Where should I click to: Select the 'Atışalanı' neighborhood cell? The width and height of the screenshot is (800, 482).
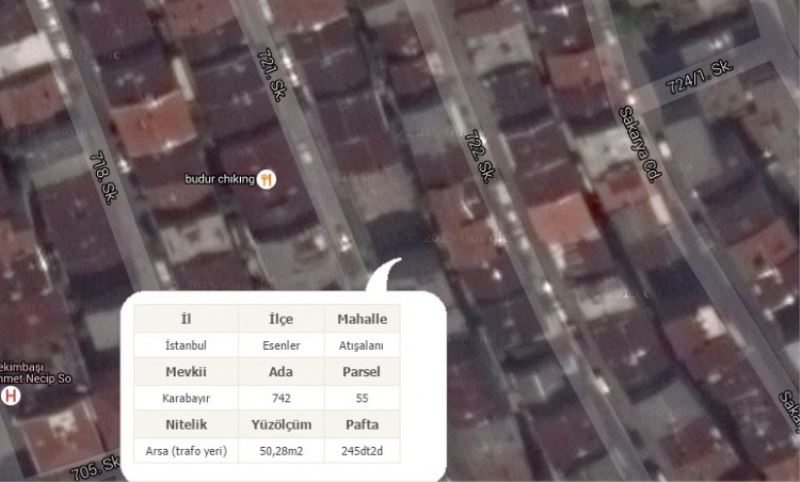tap(362, 345)
